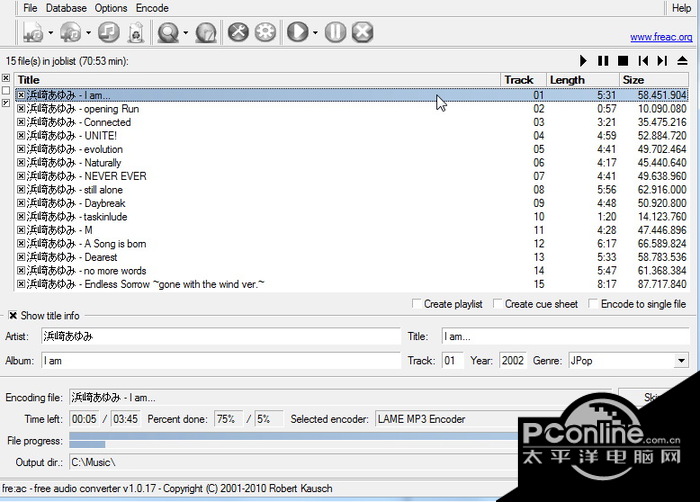This screenshot has width=700, height=502.
Task: Select the 'no more words' track row
Action: (x=352, y=271)
